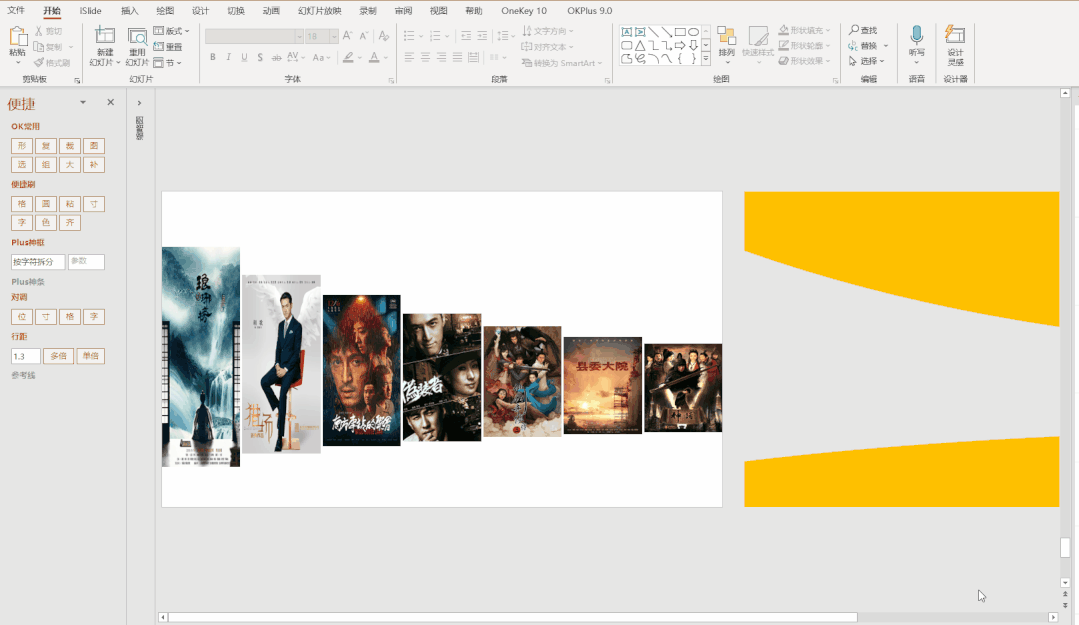
Task: Click the 复制 (Copy) icon
Action: [x=39, y=47]
